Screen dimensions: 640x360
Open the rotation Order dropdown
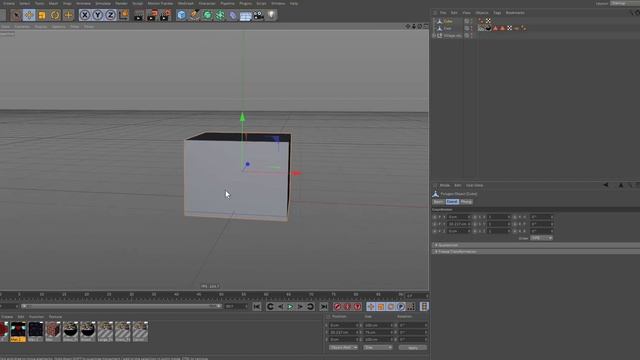click(541, 238)
